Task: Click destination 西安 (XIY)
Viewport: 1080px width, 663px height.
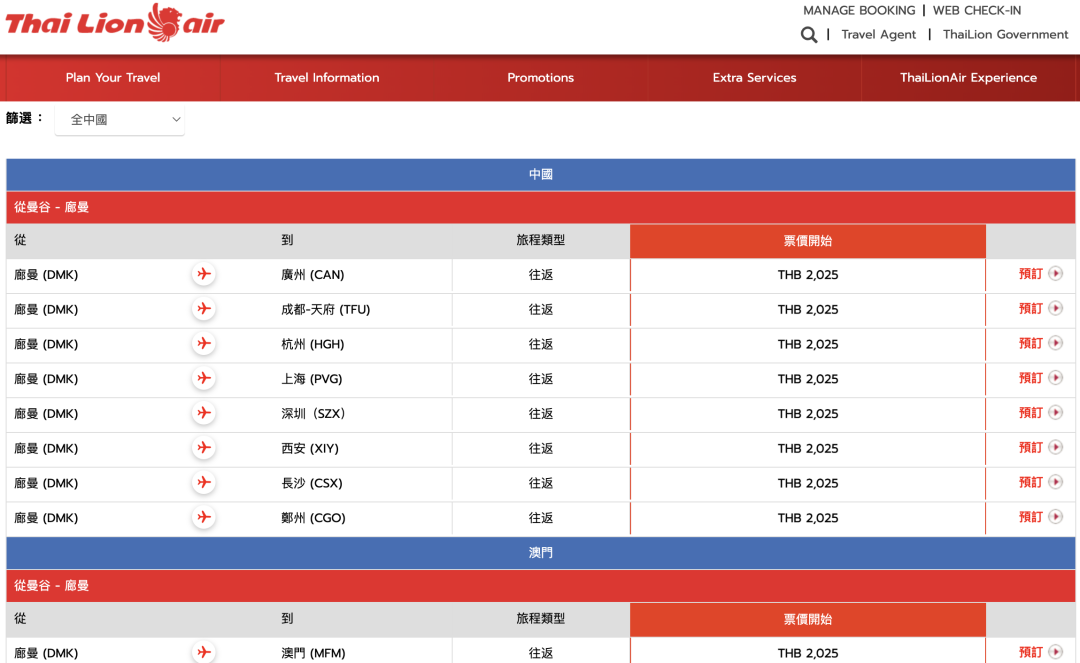Action: pyautogui.click(x=310, y=448)
